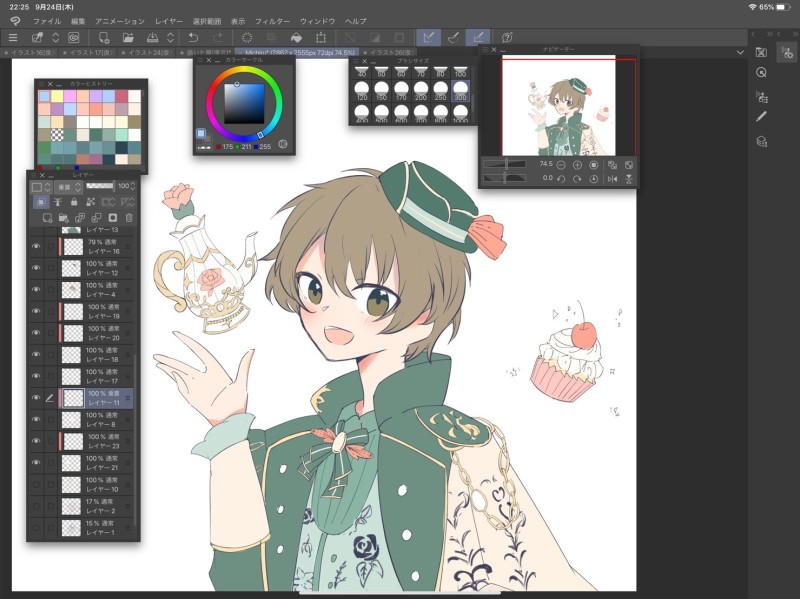Rotate canvas right in the Navigator

pyautogui.click(x=577, y=179)
